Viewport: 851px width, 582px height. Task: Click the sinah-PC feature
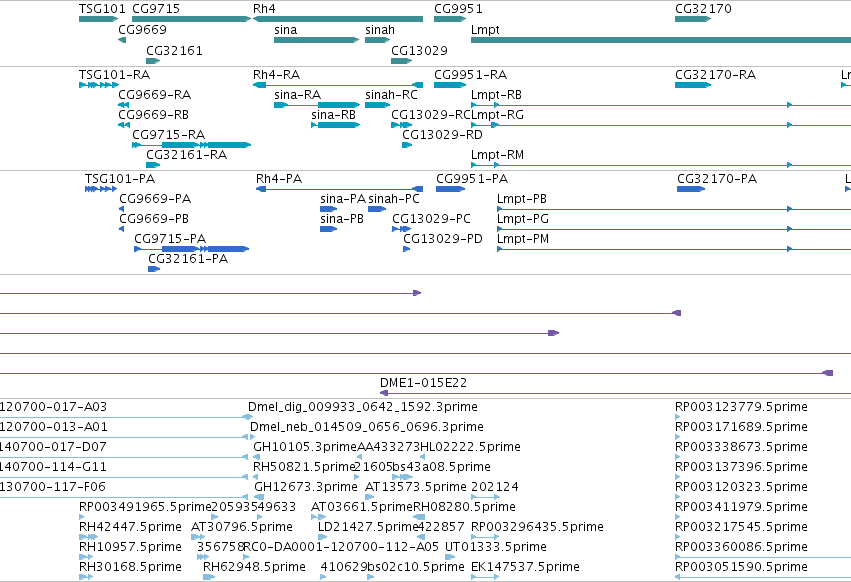tap(377, 210)
